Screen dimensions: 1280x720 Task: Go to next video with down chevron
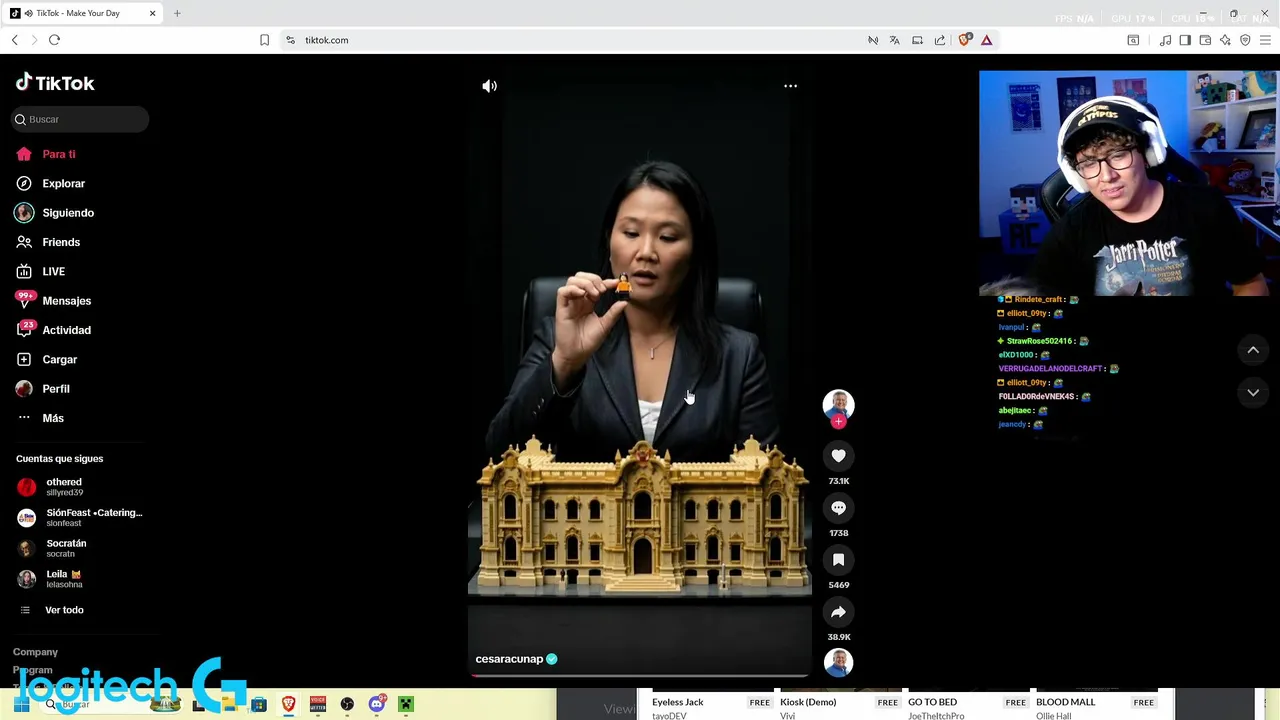pos(1253,393)
